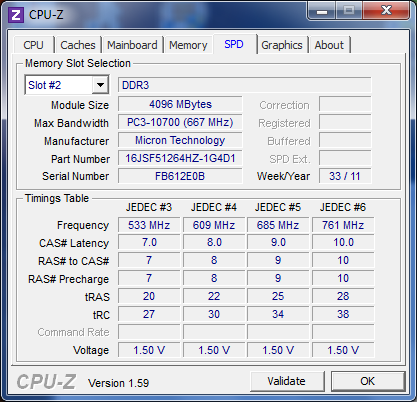This screenshot has height=402, width=417.
Task: Click the empty Correction field
Action: (345, 104)
